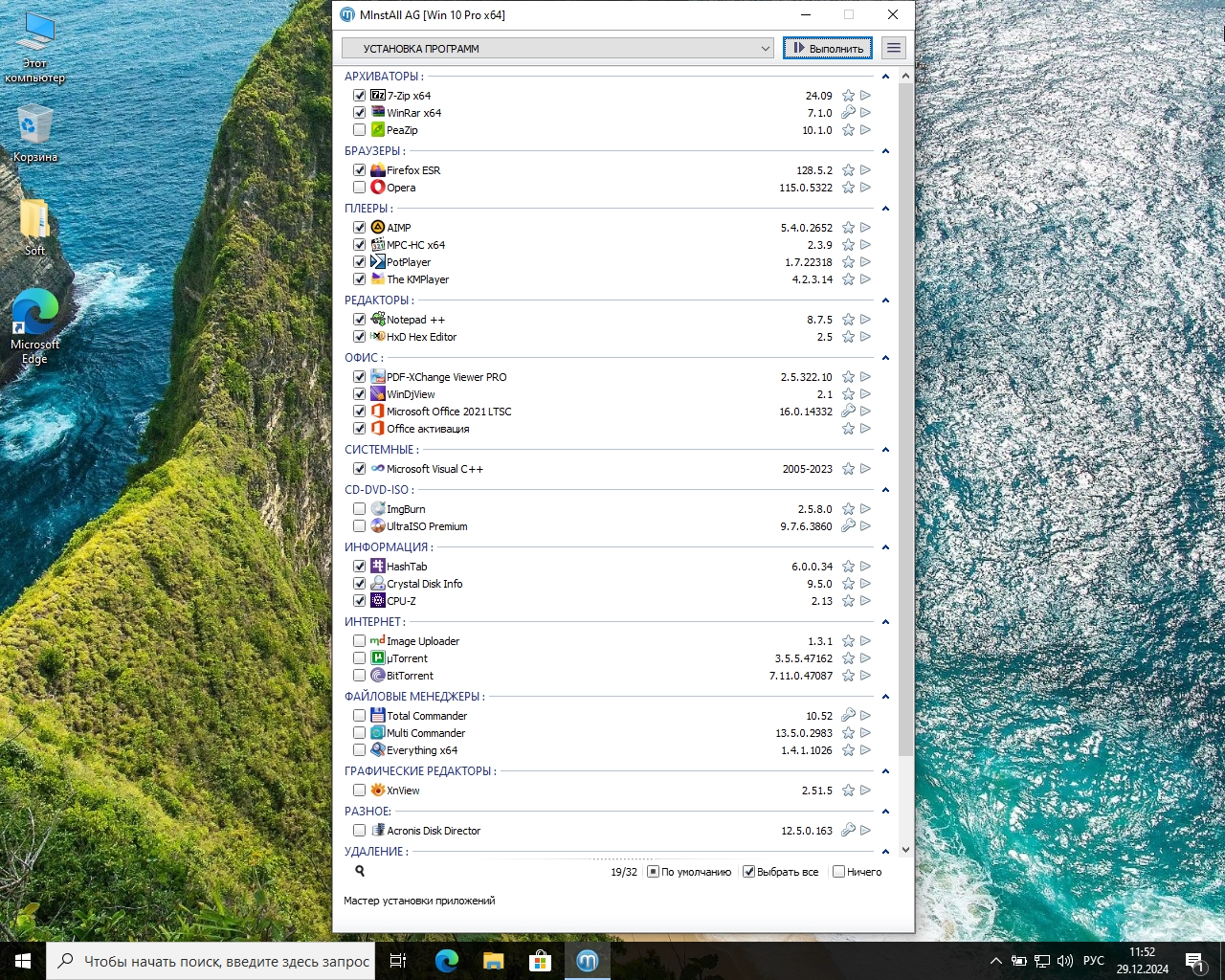Click the star icon for Notepad ++
Image resolution: width=1225 pixels, height=980 pixels.
[x=848, y=320]
